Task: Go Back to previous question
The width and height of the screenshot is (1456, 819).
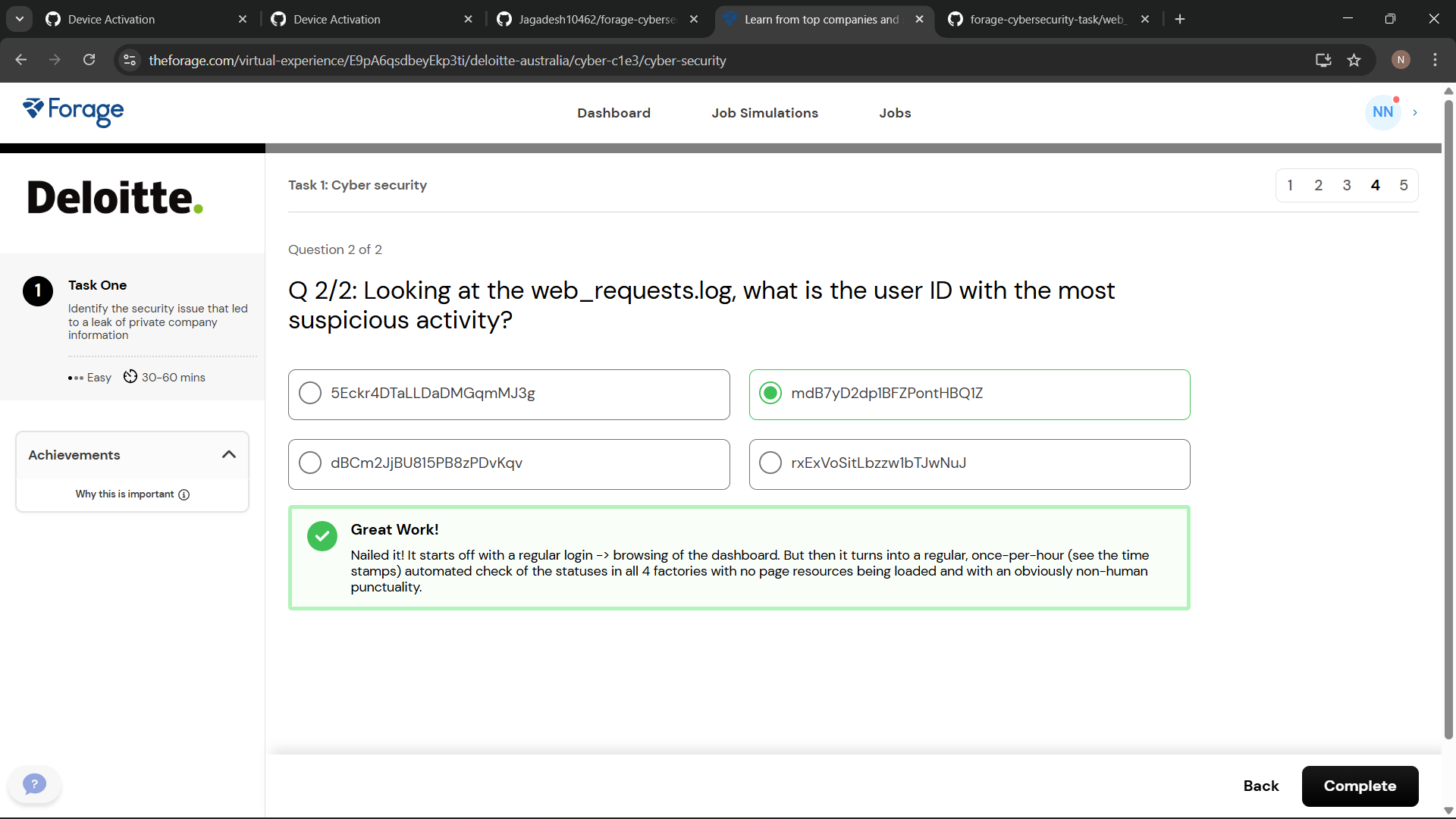Action: pos(1260,786)
